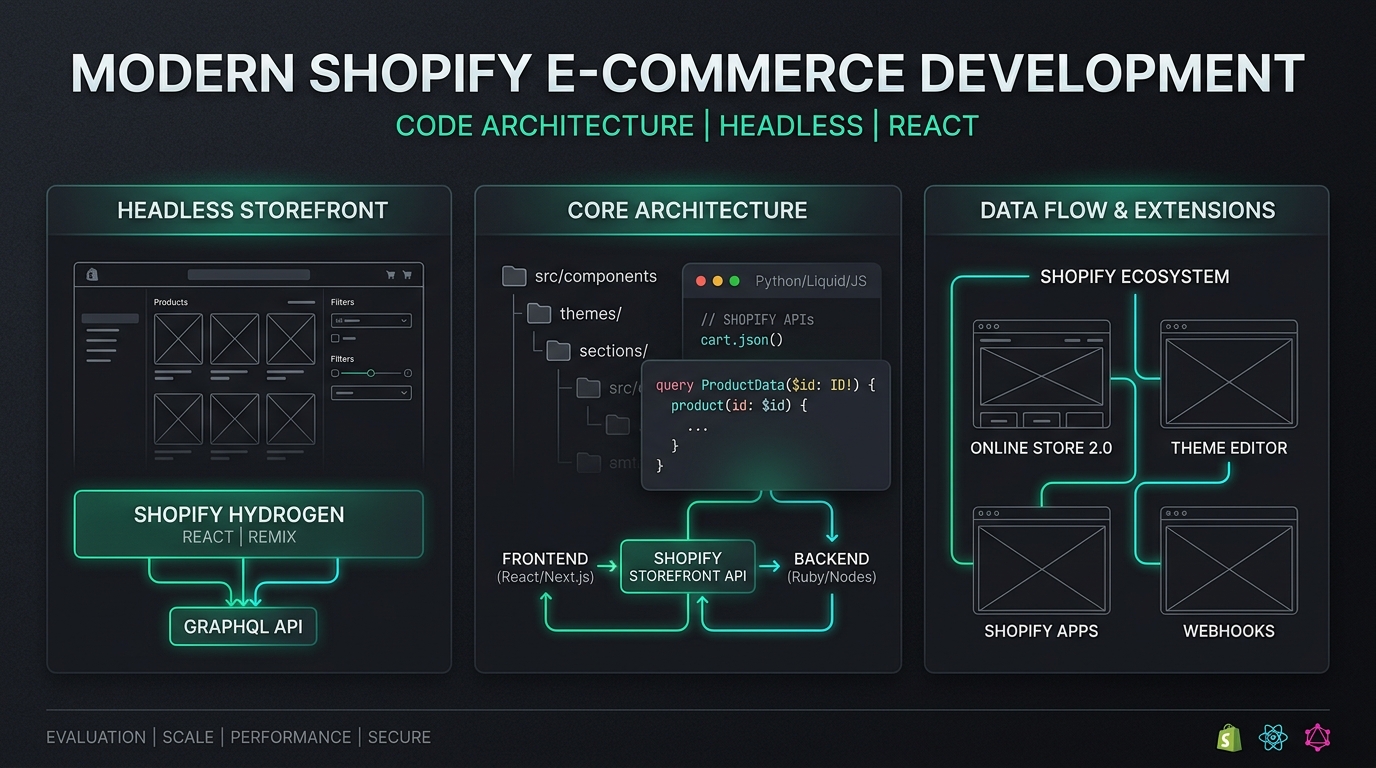1376x768 pixels.
Task: Click the GraphQL API box
Action: coord(243,627)
